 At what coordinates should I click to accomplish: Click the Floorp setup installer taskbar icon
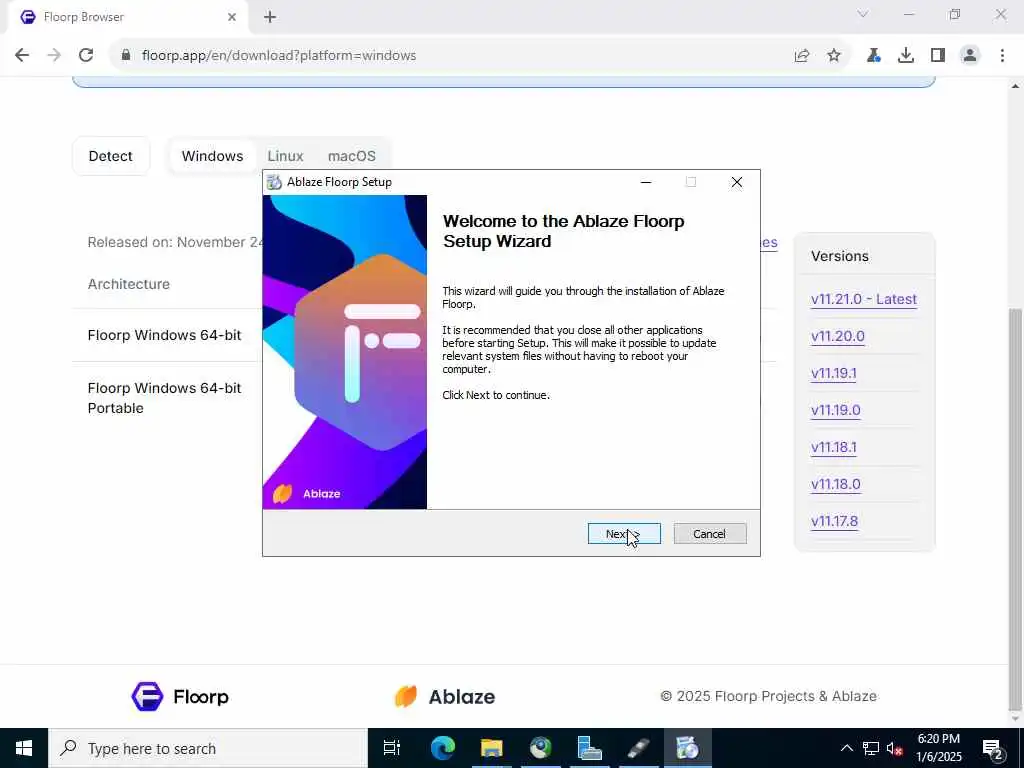click(687, 748)
